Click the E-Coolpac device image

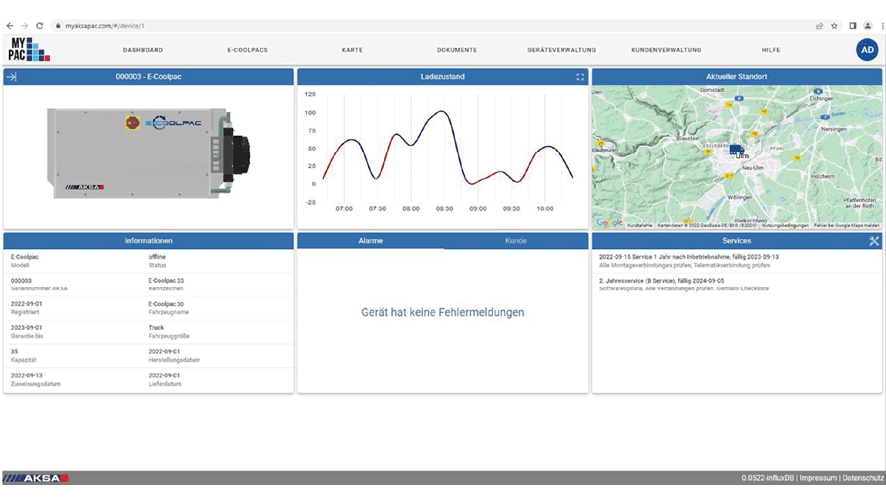(149, 153)
